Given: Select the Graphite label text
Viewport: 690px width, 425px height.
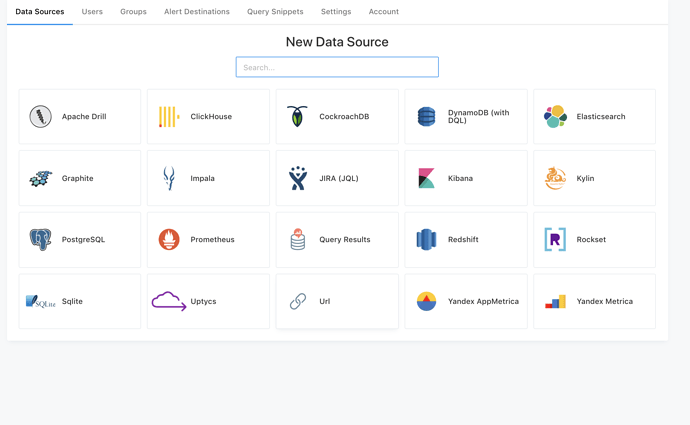Looking at the screenshot, I should click(77, 178).
